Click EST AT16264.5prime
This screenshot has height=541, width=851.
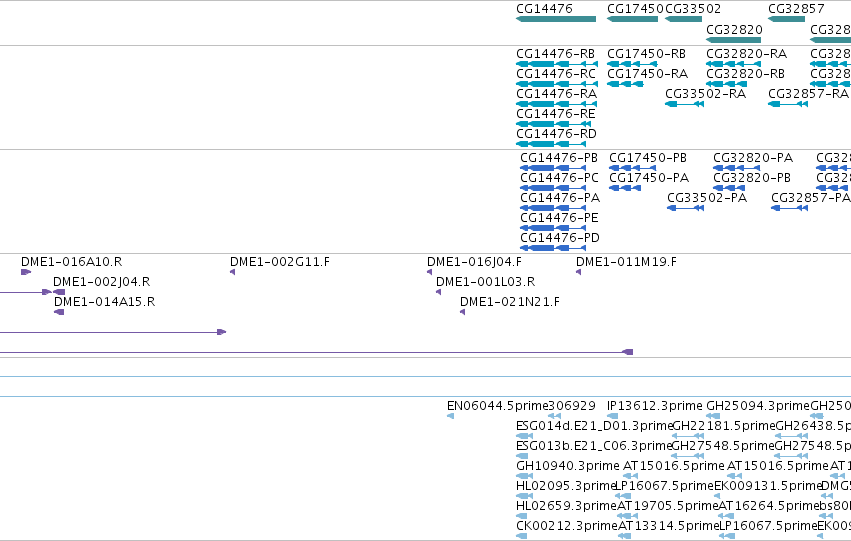point(769,506)
